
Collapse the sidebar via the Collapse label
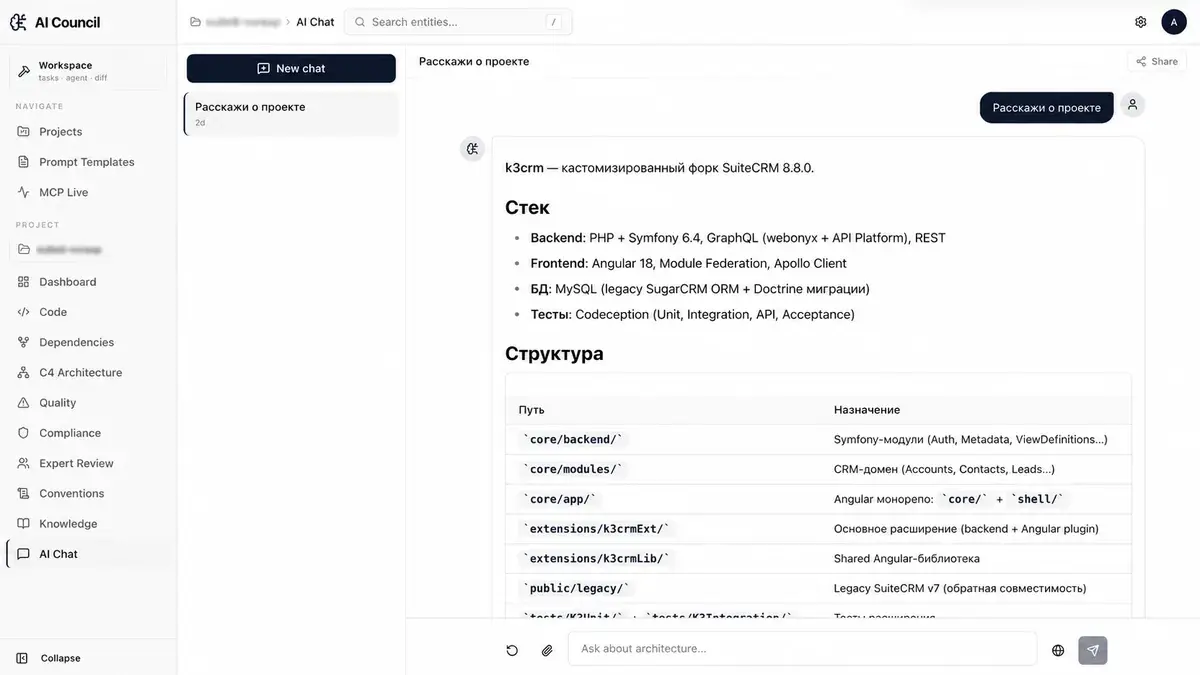point(61,658)
